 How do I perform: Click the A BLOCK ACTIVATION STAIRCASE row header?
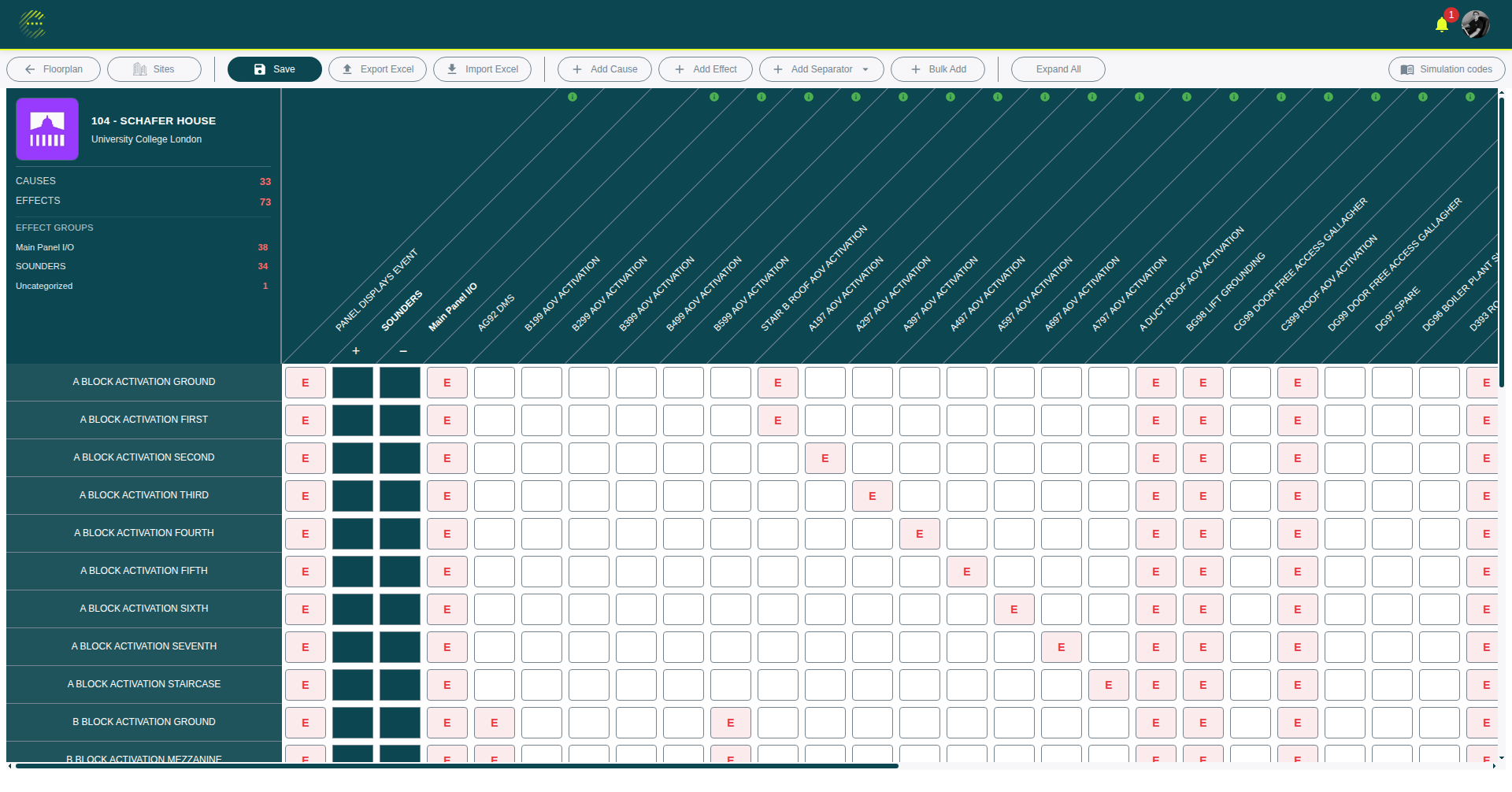click(144, 684)
